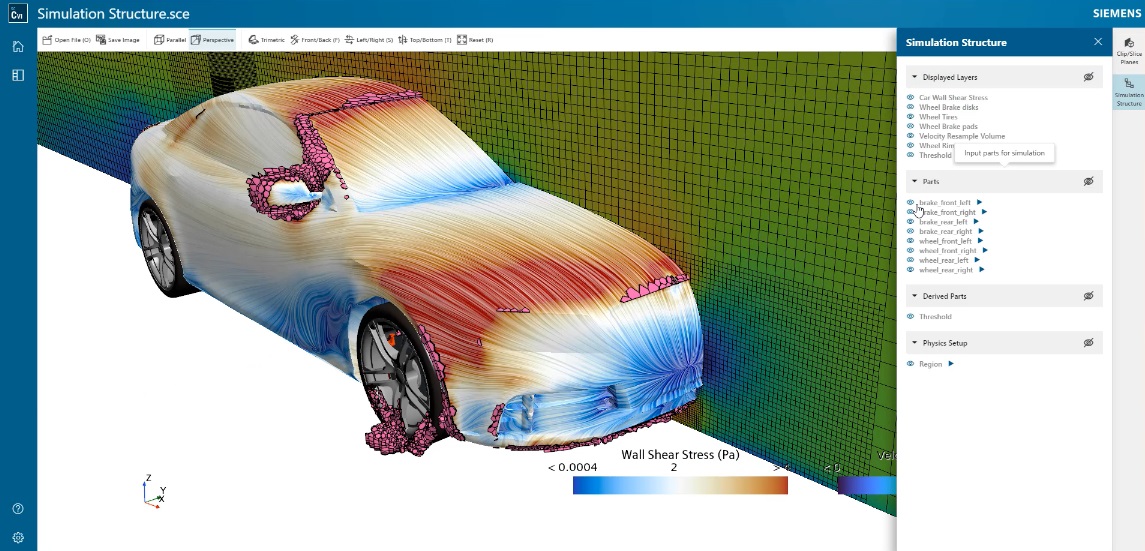Choose the Top/Bottom view icon
Viewport: 1145px width, 551px height.
(x=402, y=40)
